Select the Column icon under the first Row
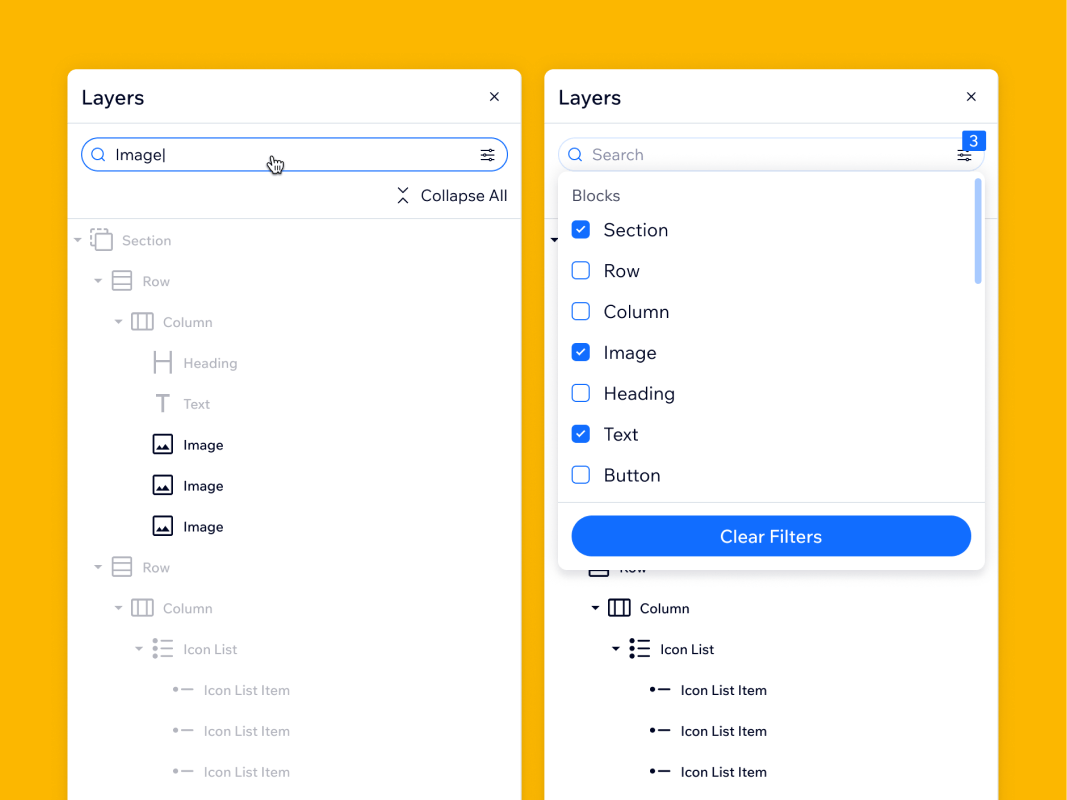The height and width of the screenshot is (800, 1067). point(141,321)
